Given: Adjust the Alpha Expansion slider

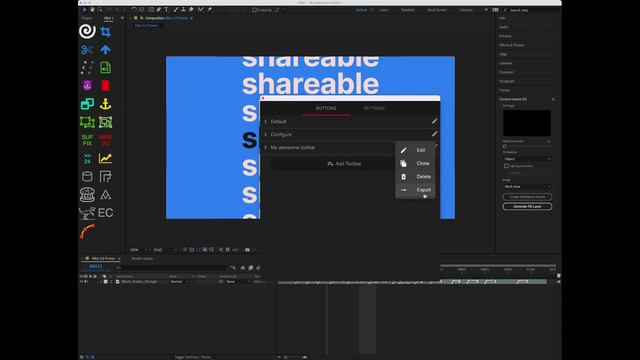Looking at the screenshot, I should [505, 146].
